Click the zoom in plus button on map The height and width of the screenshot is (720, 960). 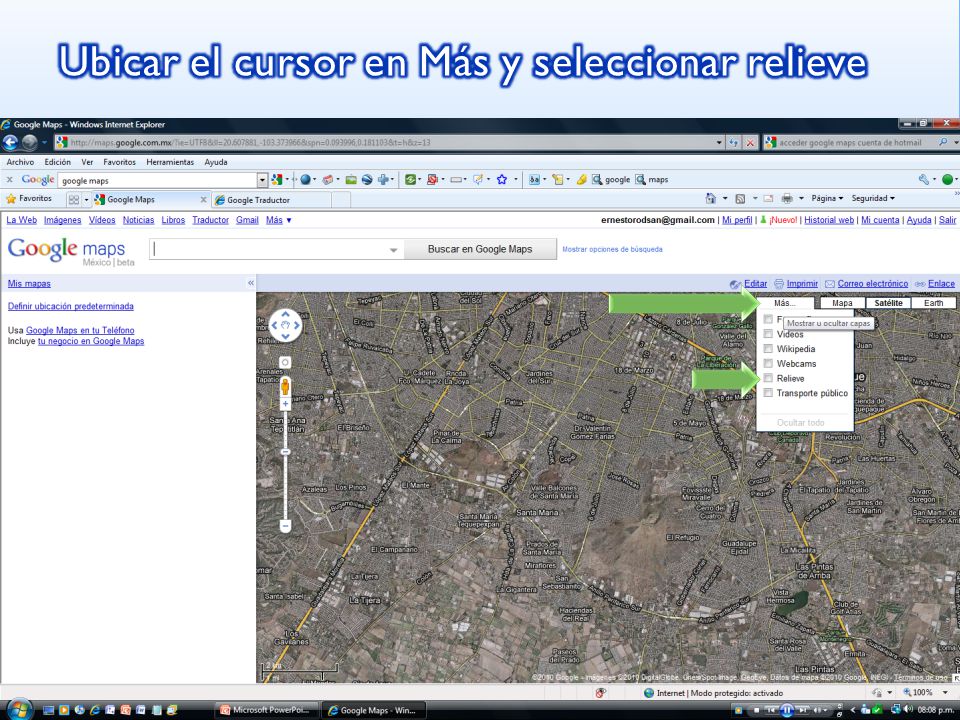click(285, 404)
